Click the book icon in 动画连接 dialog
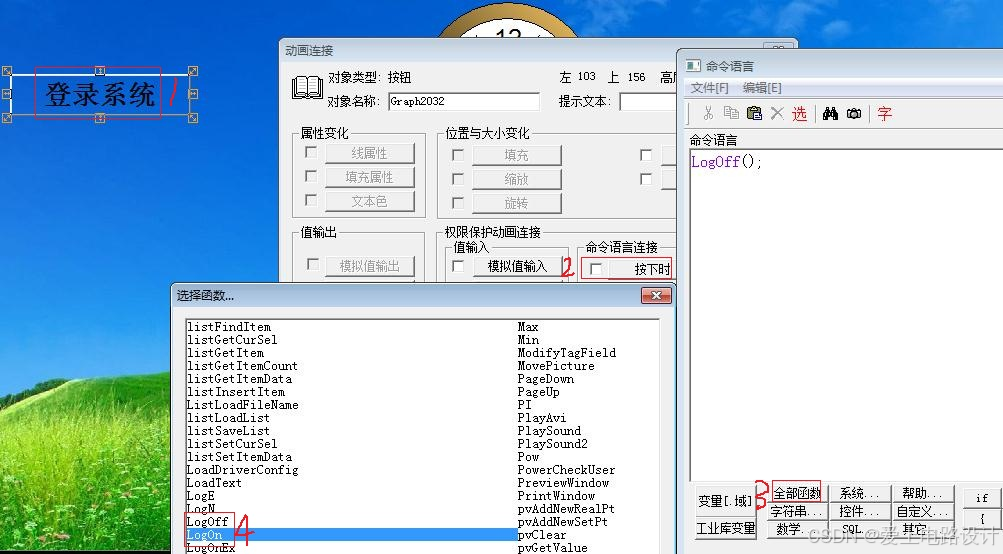 tap(308, 88)
